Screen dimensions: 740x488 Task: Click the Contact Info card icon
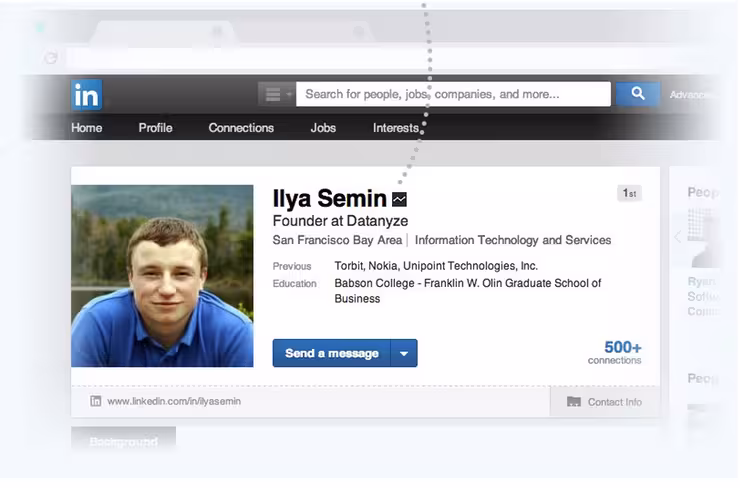(x=574, y=402)
